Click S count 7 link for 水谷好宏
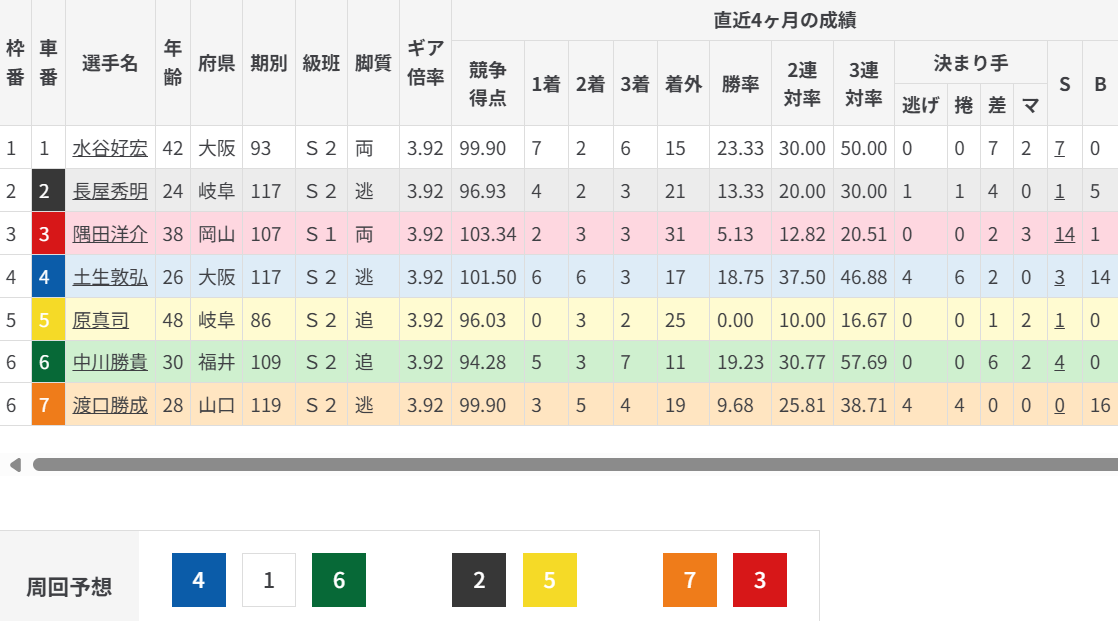This screenshot has height=621, width=1118. pyautogui.click(x=1059, y=149)
